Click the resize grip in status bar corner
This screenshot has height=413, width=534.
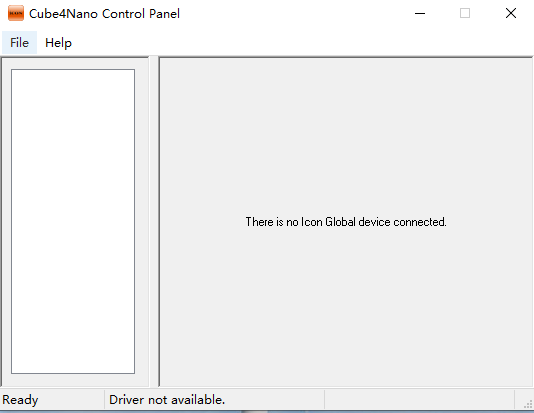click(x=528, y=404)
